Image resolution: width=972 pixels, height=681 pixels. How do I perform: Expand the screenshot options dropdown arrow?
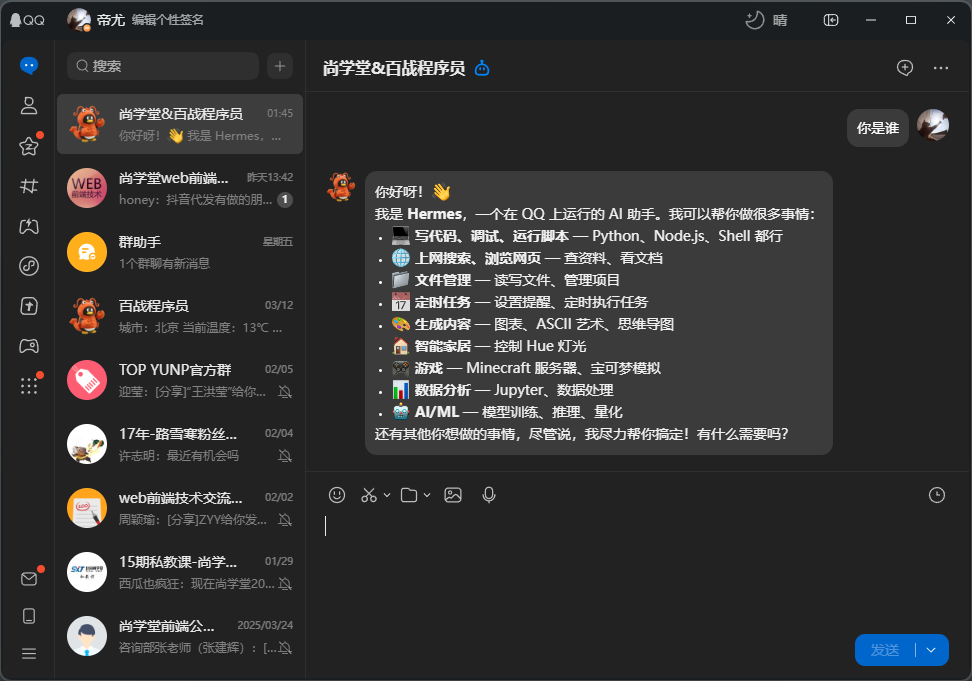387,495
